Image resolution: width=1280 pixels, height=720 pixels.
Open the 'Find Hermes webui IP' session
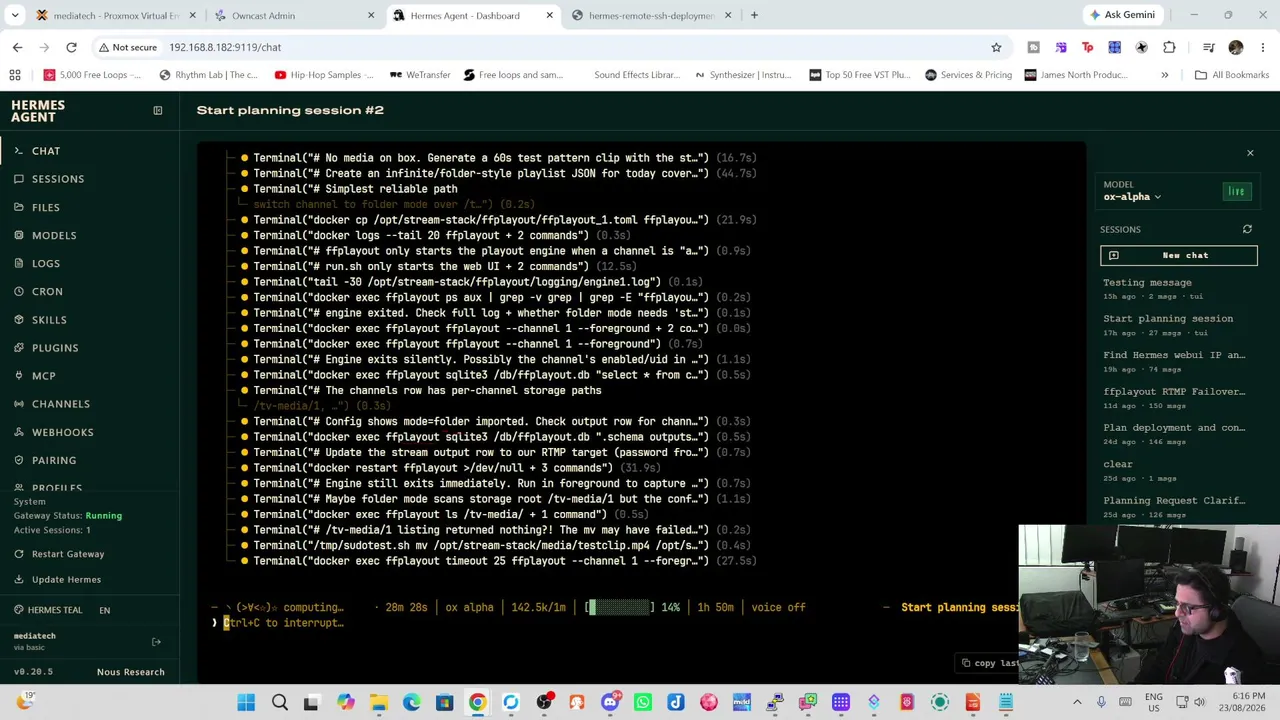tap(1179, 361)
